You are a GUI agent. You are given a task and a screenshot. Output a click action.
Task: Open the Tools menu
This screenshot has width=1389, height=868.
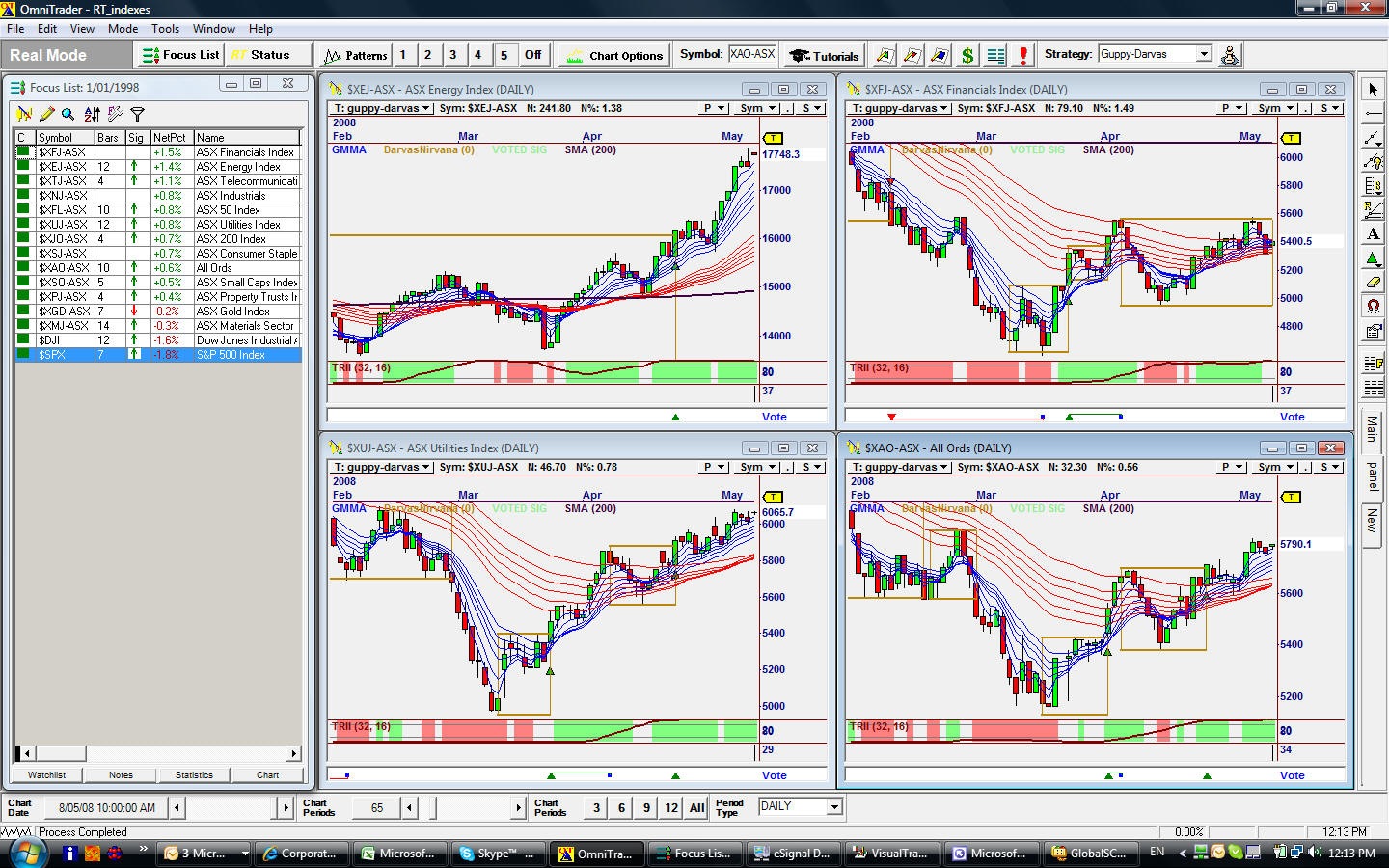tap(165, 29)
